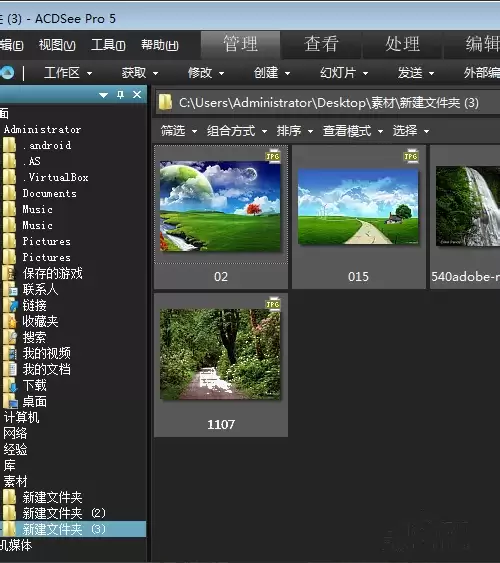Viewport: 500px width, 563px height.
Task: Open the 幻灯片 slideshow dropdown
Action: (344, 73)
